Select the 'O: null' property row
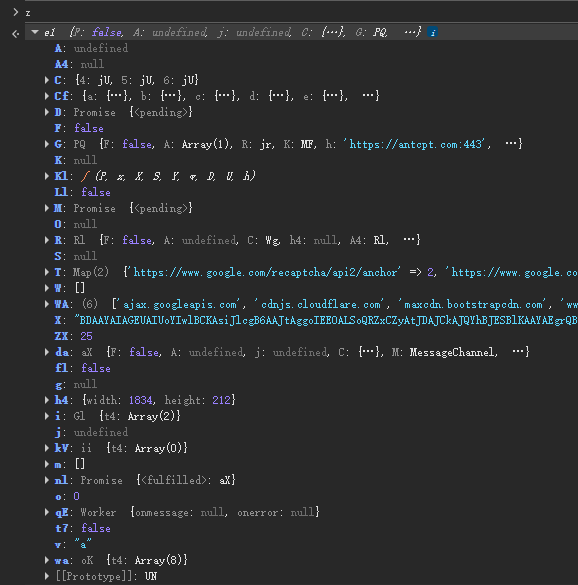The height and width of the screenshot is (585, 578). tap(76, 224)
